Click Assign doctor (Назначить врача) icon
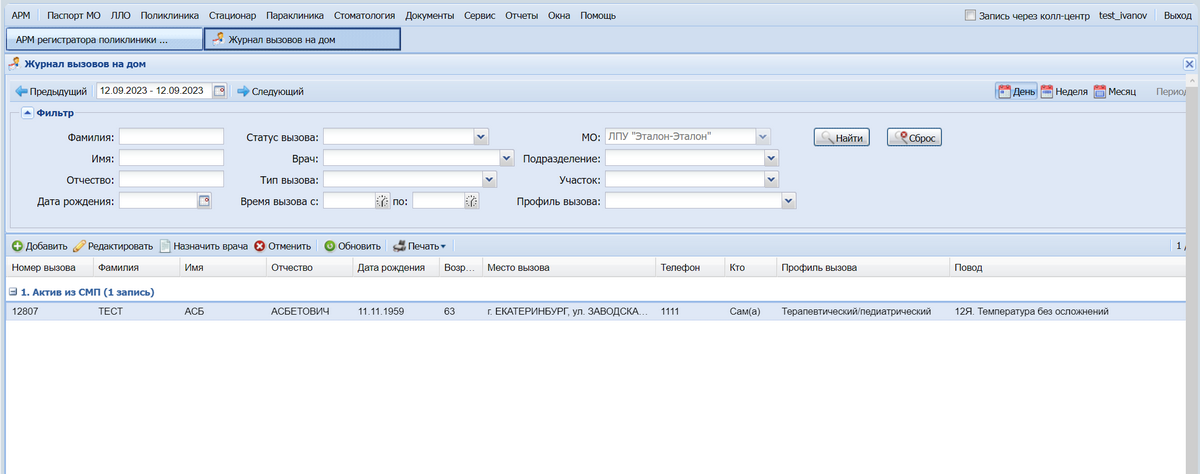The image size is (1200, 474). pyautogui.click(x=166, y=246)
